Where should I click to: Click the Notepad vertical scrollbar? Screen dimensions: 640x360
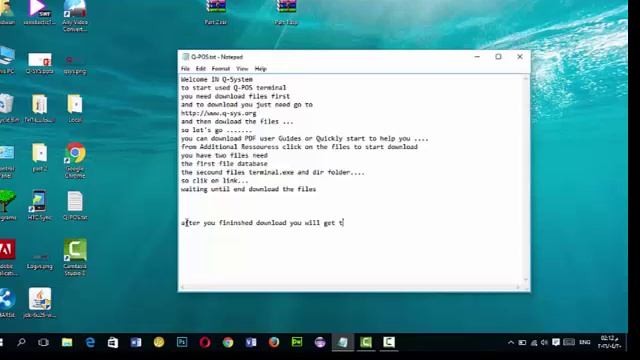coord(526,179)
